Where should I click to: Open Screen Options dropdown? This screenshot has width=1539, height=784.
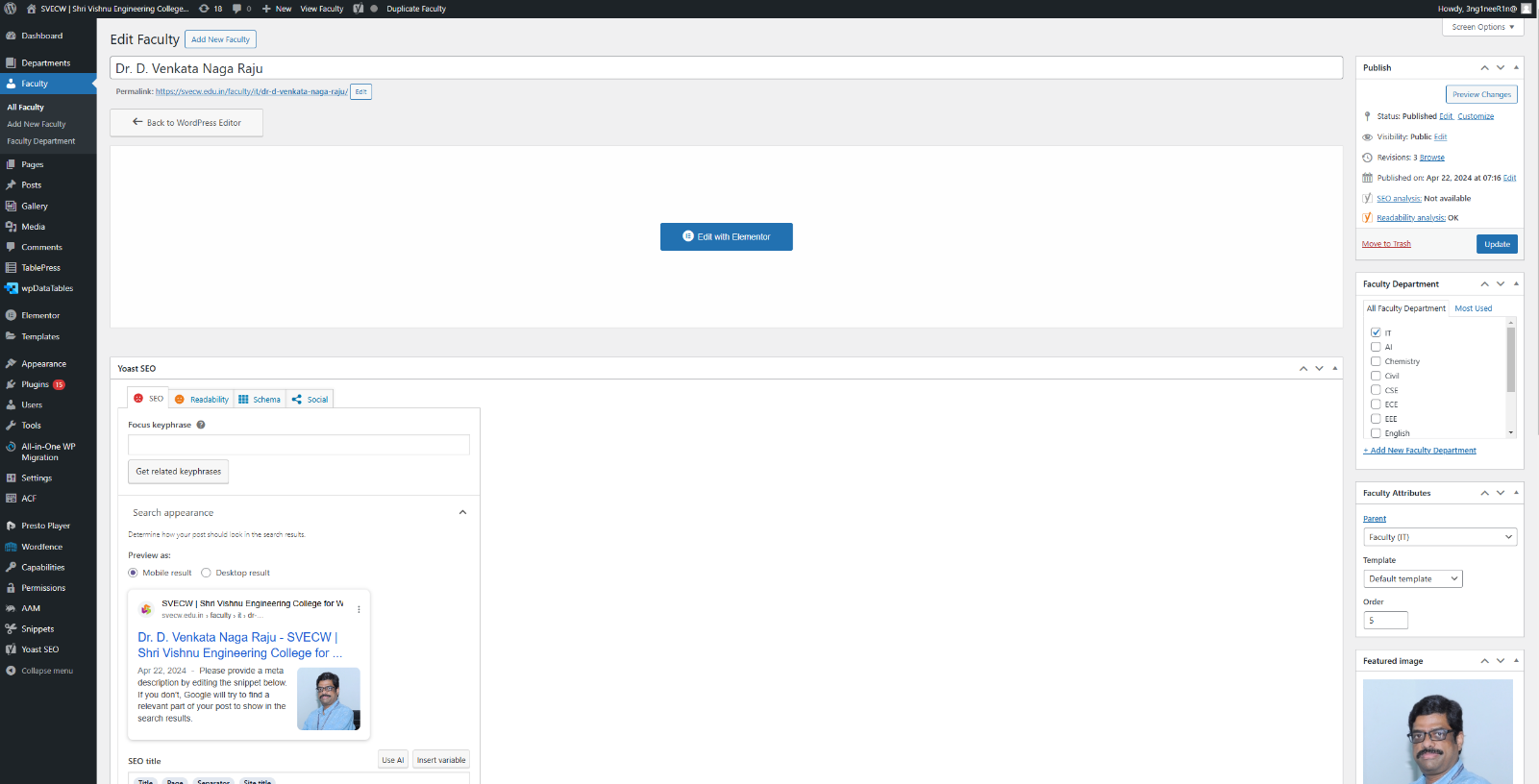click(x=1482, y=27)
